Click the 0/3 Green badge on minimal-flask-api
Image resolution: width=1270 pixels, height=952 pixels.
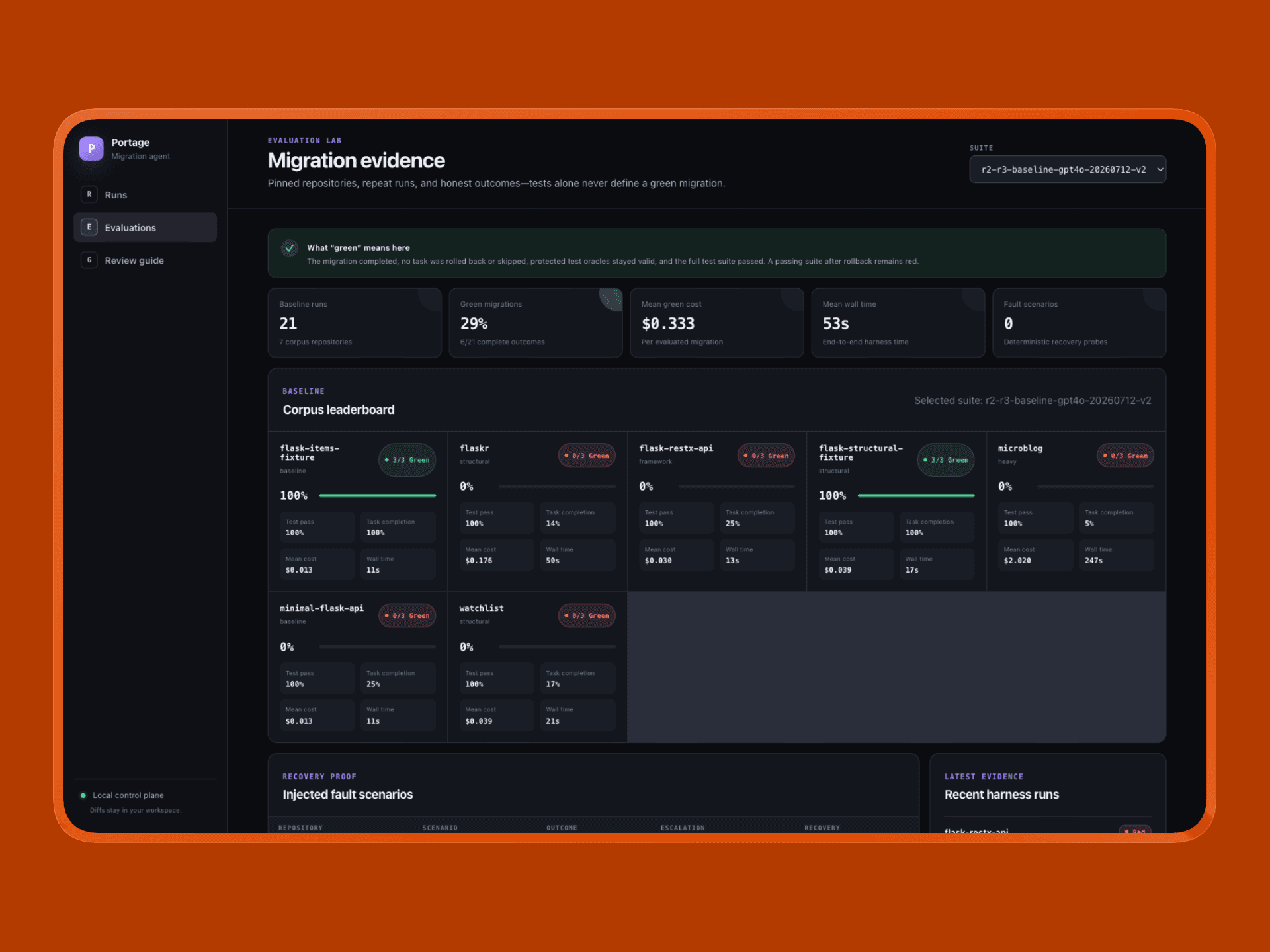[x=407, y=615]
